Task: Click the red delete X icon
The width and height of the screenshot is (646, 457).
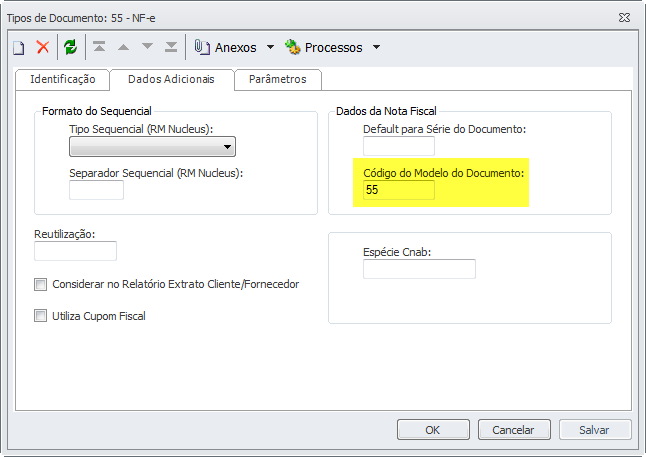Action: click(x=43, y=47)
